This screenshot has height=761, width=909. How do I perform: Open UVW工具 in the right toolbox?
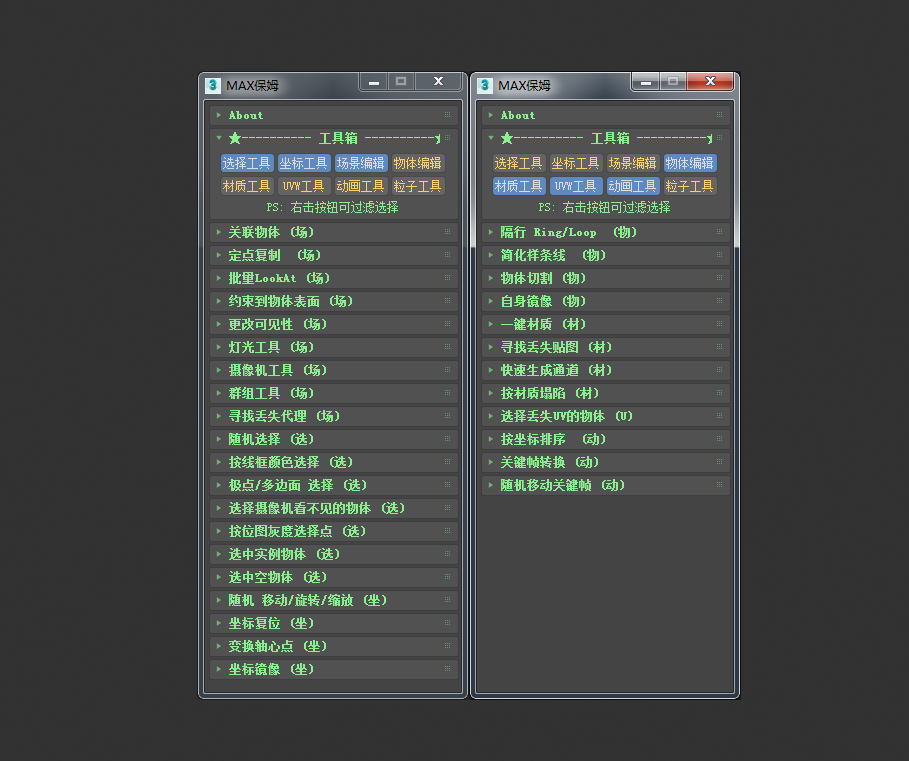pyautogui.click(x=576, y=185)
